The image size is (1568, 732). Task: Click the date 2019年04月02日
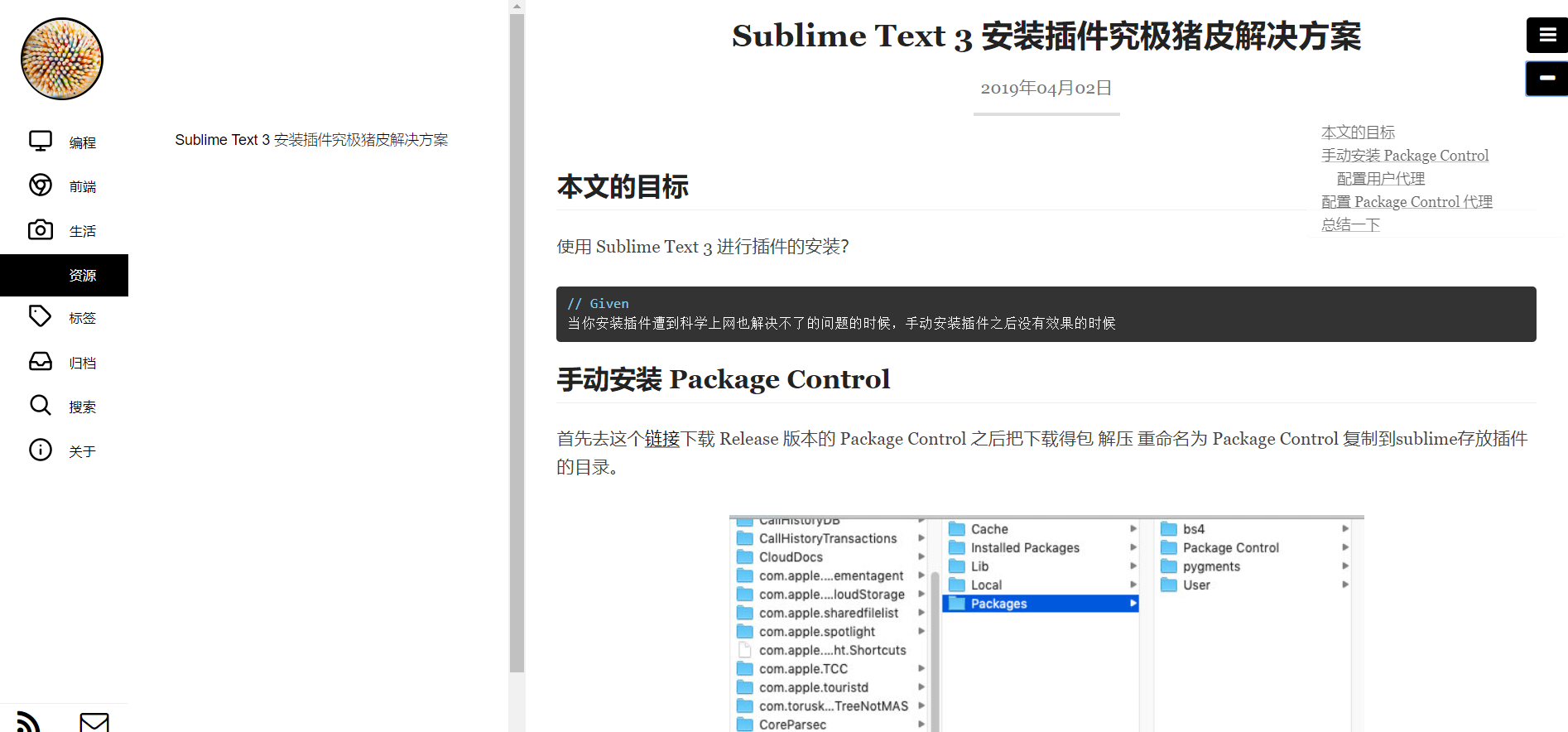(x=1046, y=88)
